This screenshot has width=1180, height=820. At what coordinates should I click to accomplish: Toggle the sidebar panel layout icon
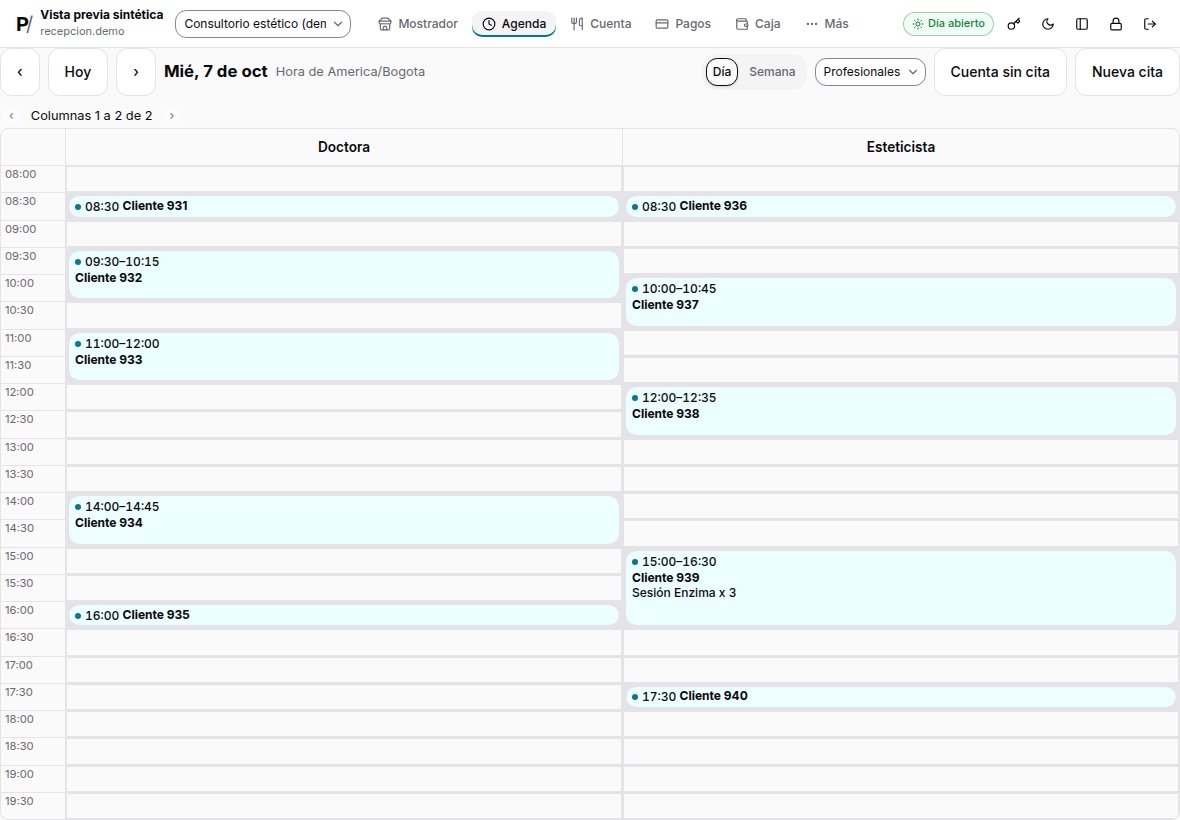[x=1081, y=24]
